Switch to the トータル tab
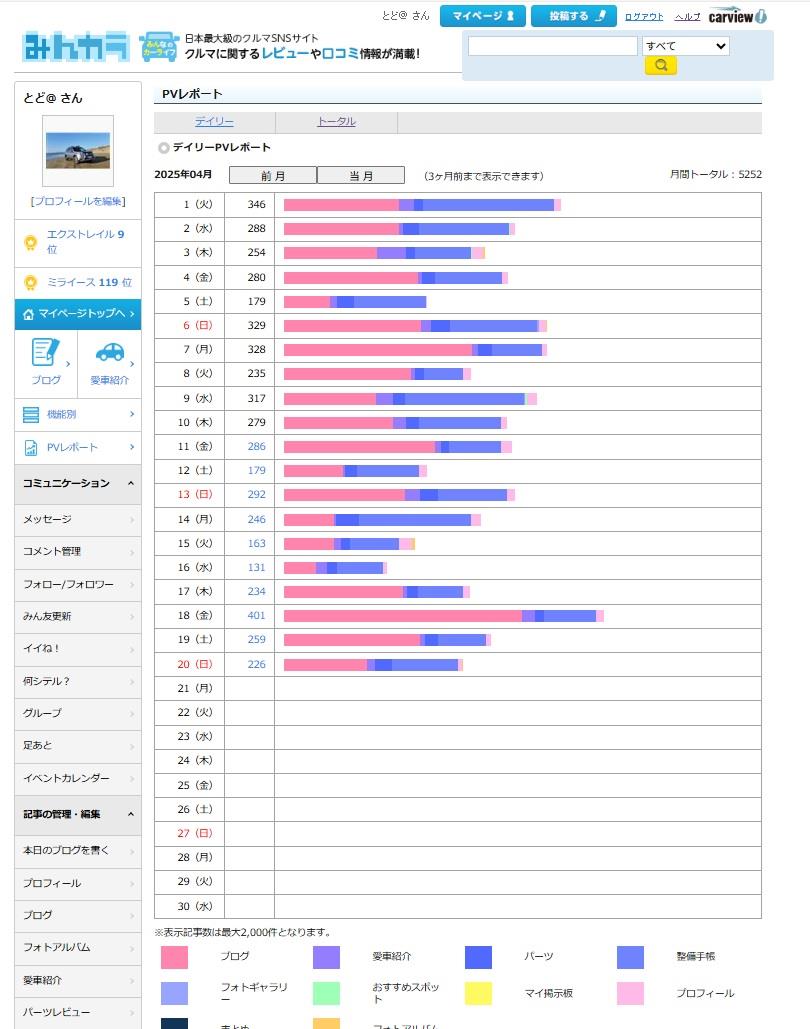Viewport: 810px width, 1029px height. (336, 121)
